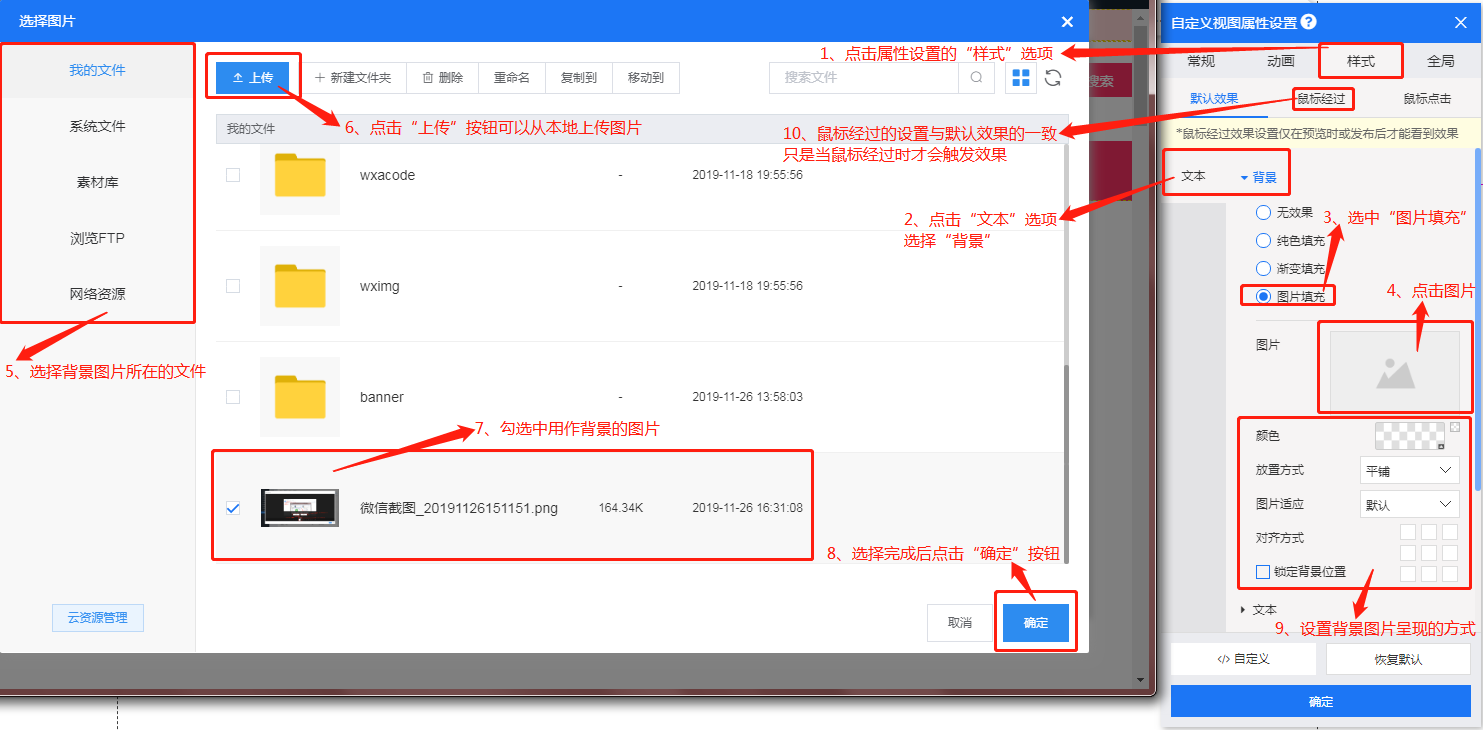Viewport: 1483px width, 730px height.
Task: Tick the wxacode folder checkbox
Action: coord(233,175)
